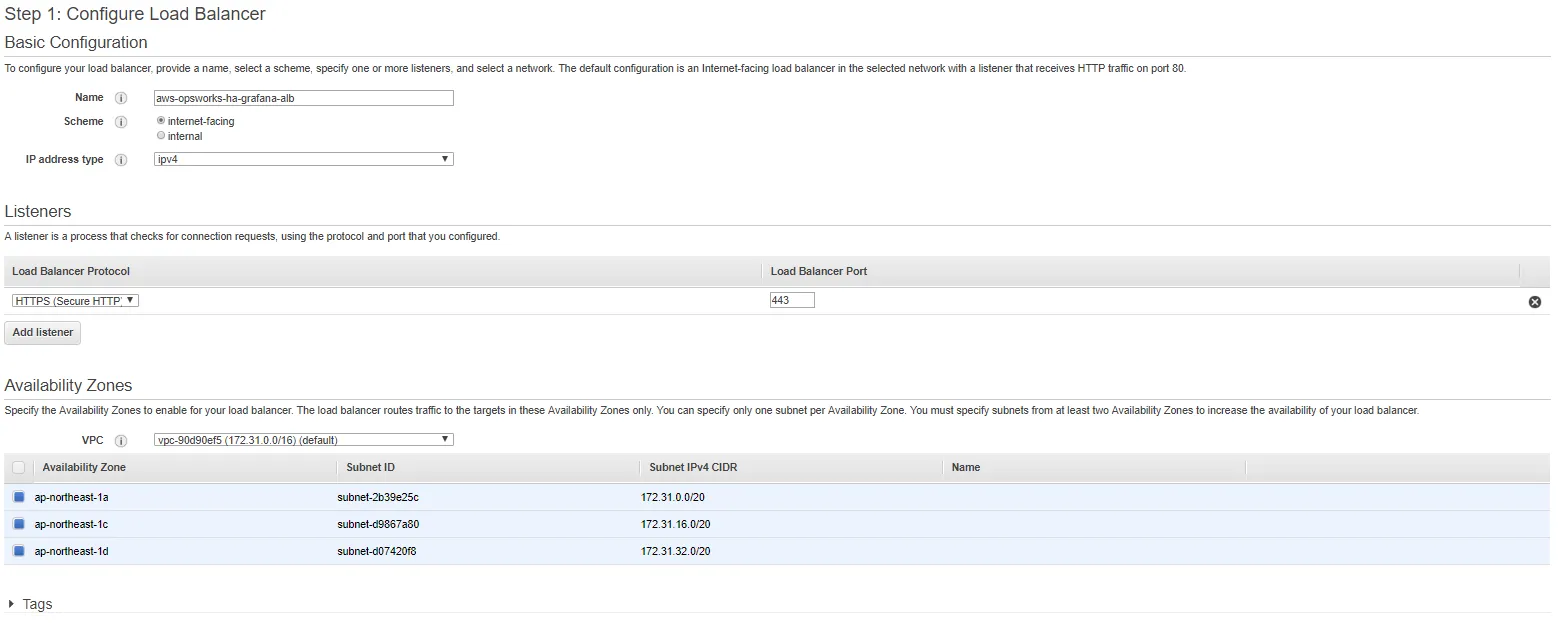
Task: Select the internal scheme radio button
Action: point(161,136)
